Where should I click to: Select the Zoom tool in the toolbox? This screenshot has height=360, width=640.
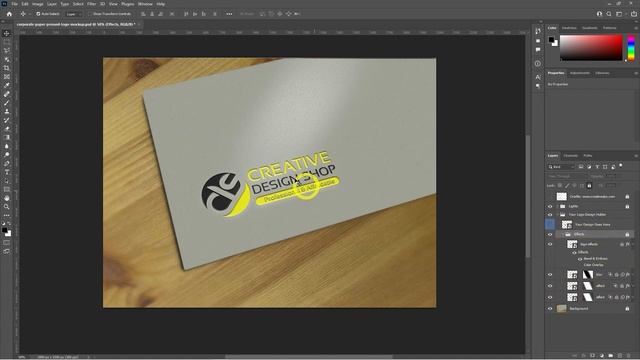coord(7,207)
